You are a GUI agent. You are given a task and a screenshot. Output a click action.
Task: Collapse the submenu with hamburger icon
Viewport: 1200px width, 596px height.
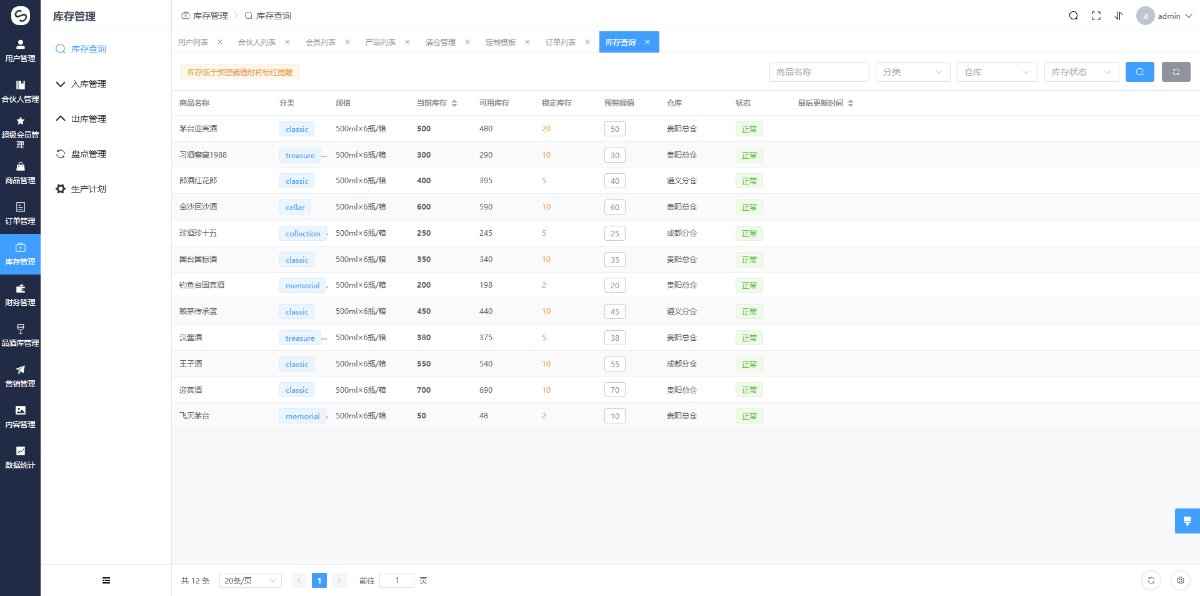tap(106, 580)
